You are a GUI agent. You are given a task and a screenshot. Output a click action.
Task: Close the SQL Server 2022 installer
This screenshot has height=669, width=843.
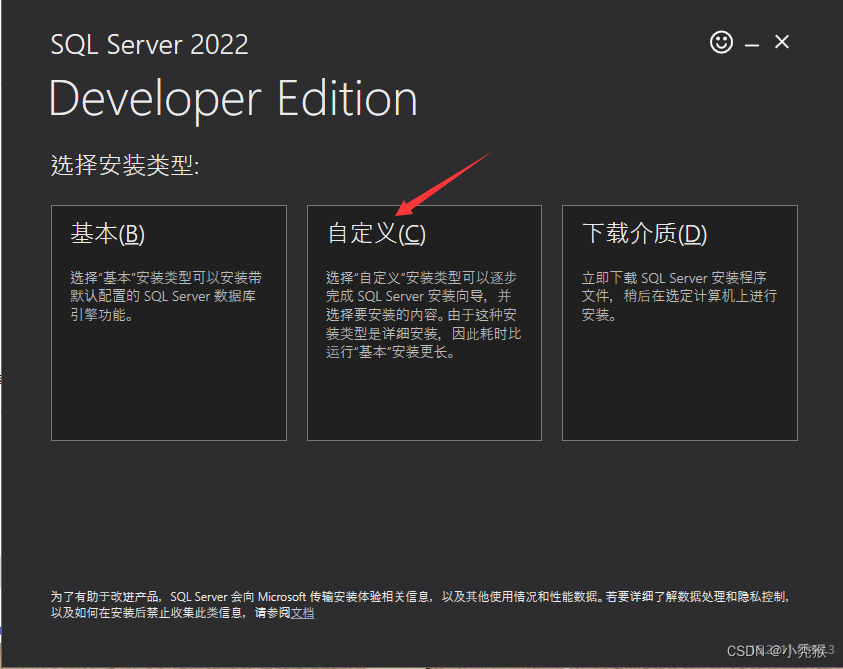[x=782, y=42]
